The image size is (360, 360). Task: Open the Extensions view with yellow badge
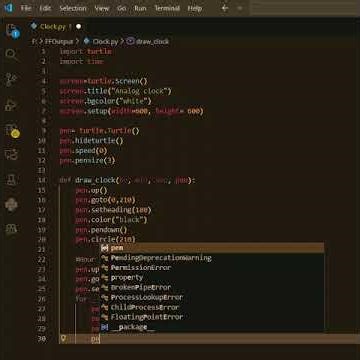point(12,131)
